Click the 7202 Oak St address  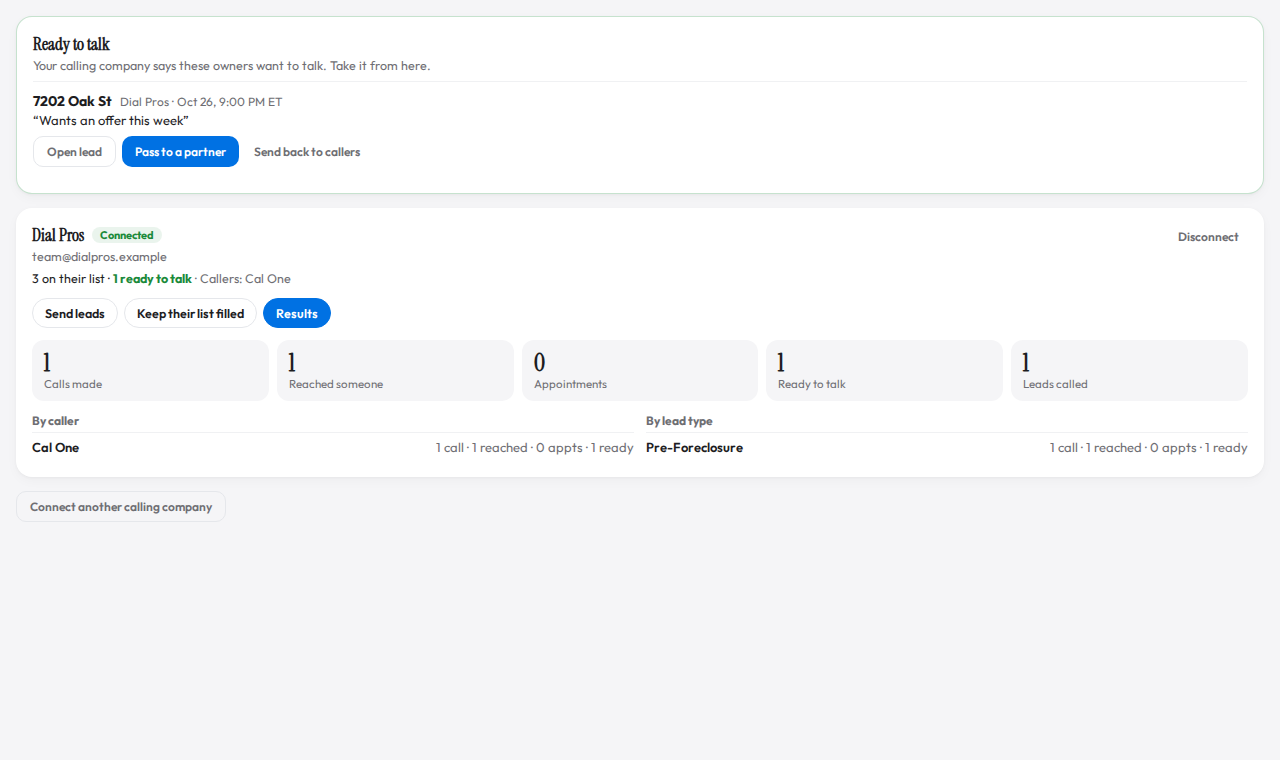(72, 101)
